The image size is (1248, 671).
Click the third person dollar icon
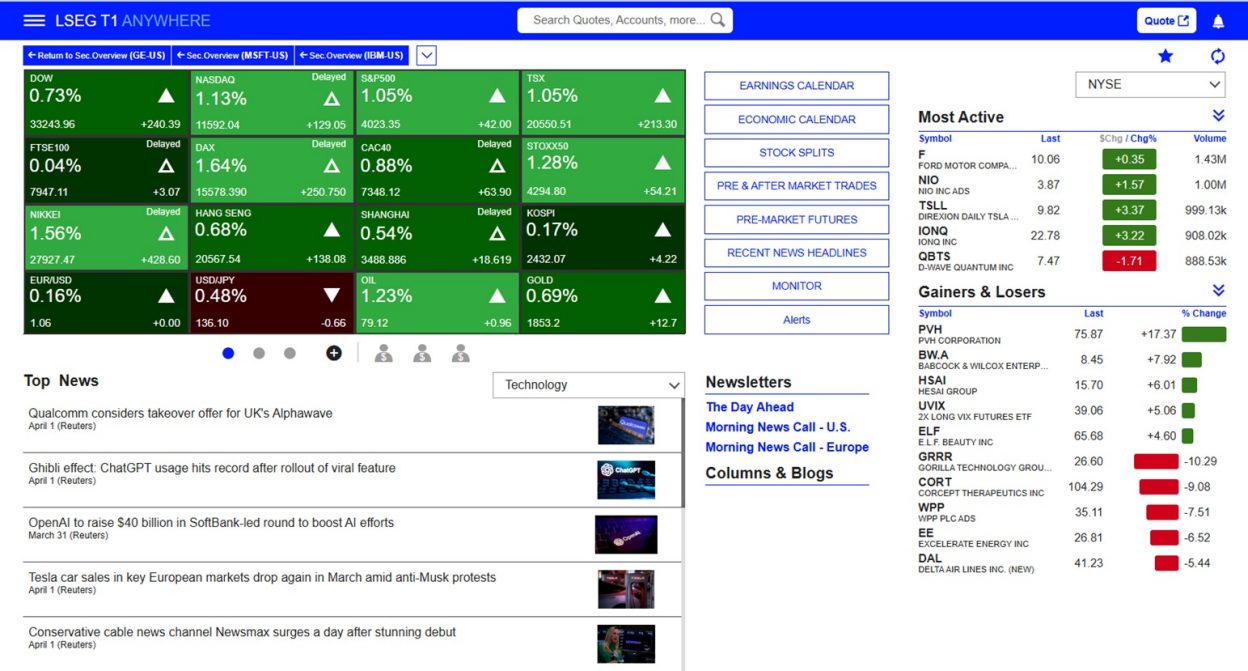tap(460, 353)
